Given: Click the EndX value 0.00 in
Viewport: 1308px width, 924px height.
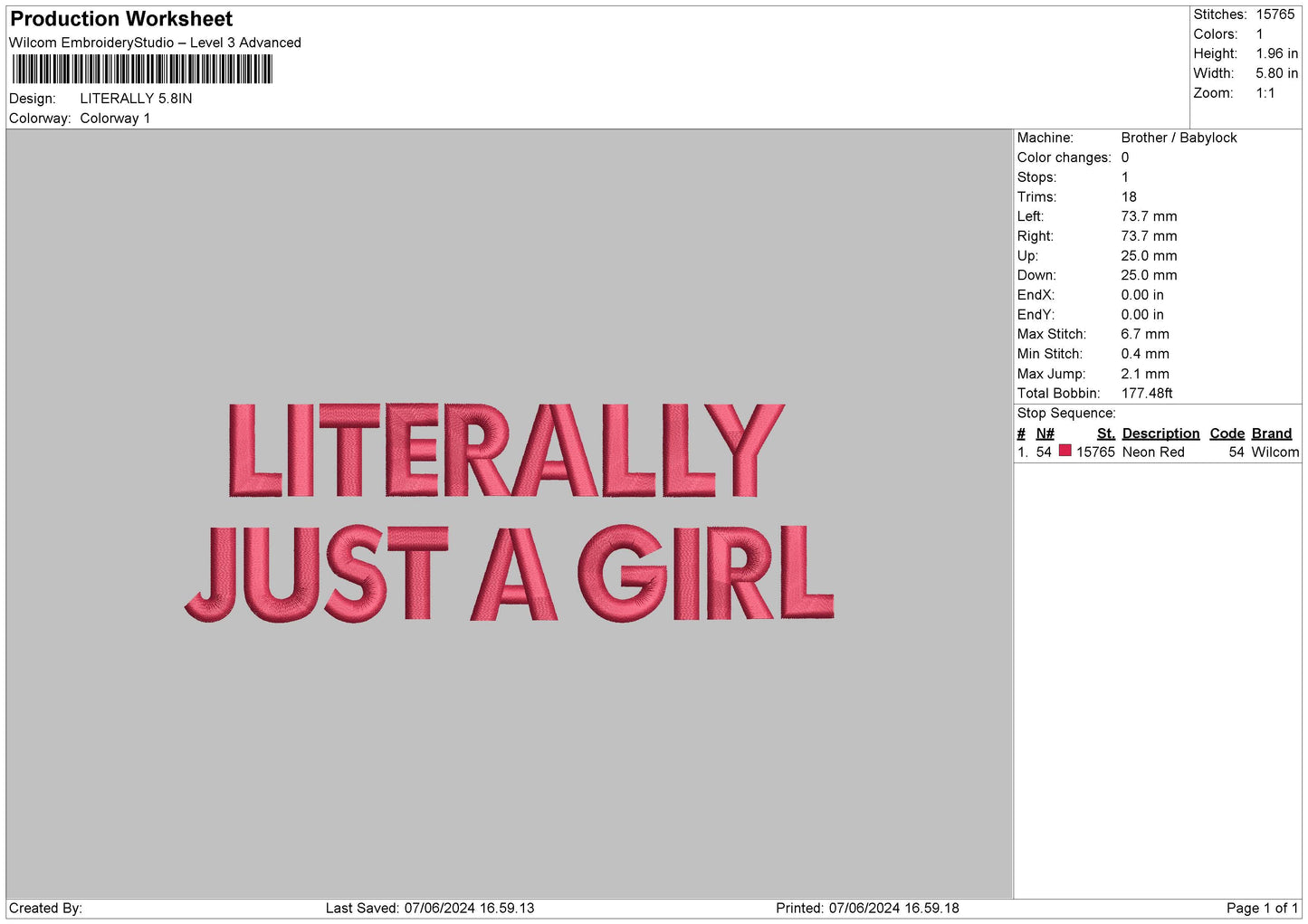Looking at the screenshot, I should 1142,295.
